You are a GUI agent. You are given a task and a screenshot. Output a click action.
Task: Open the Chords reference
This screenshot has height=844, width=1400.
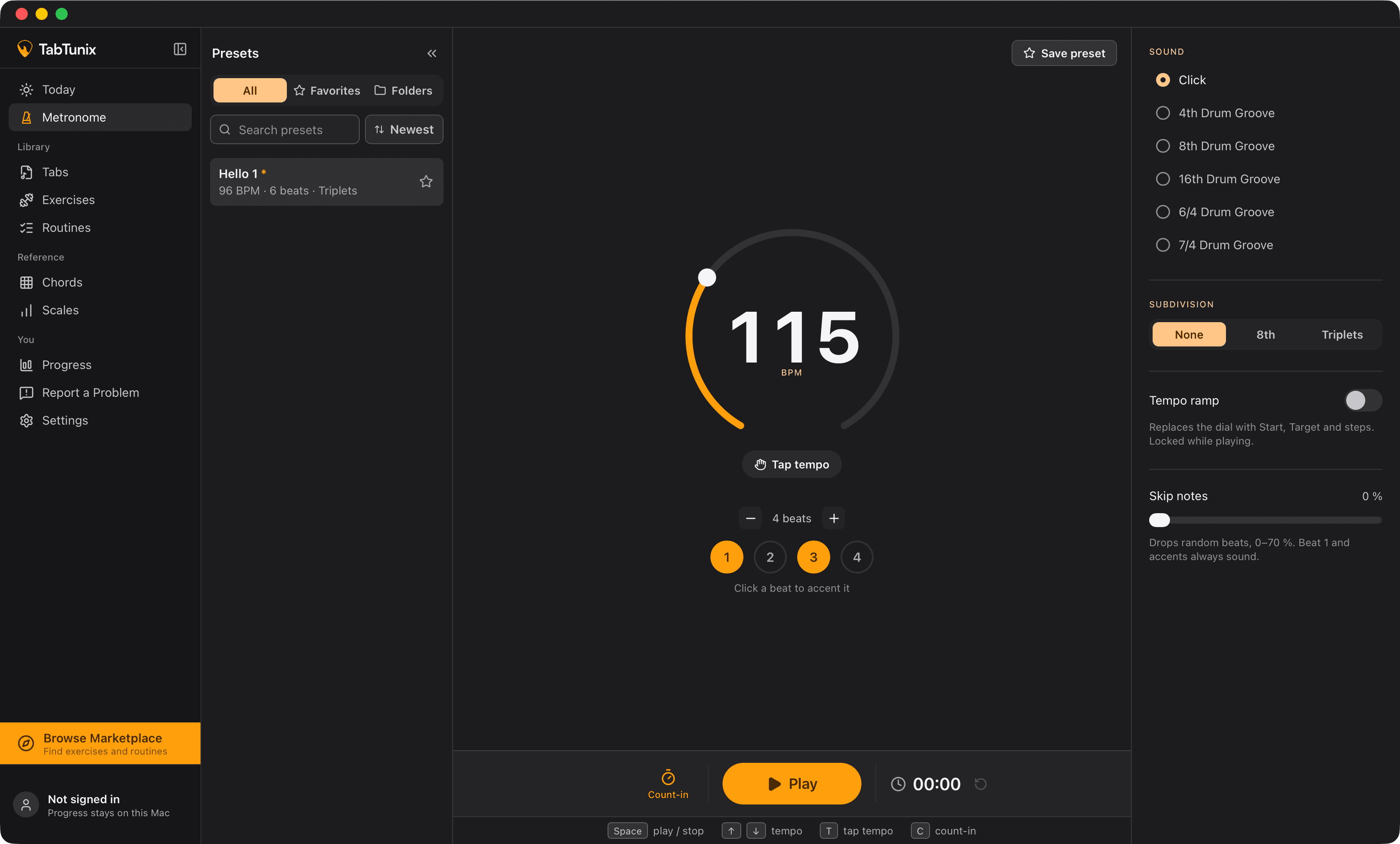100,283
